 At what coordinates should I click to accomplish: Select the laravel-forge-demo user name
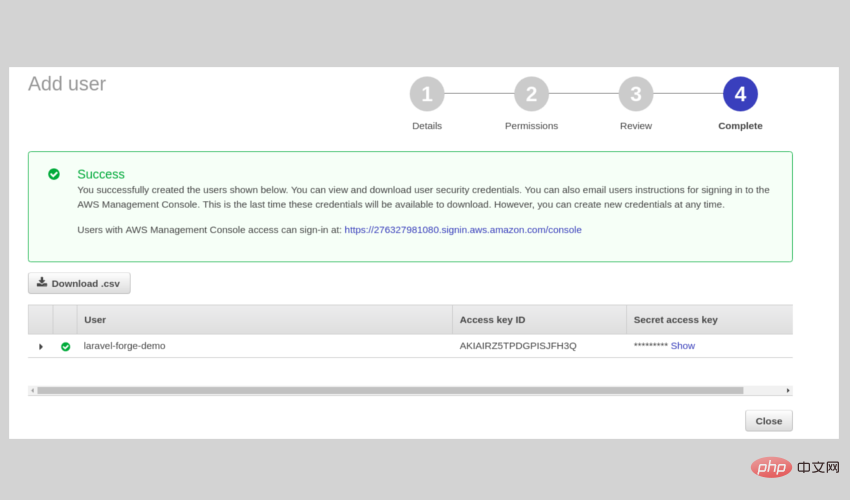click(124, 345)
